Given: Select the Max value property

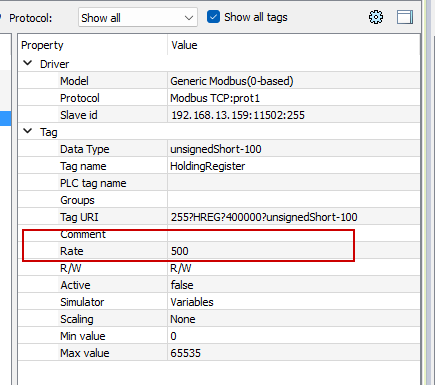Looking at the screenshot, I should [85, 353].
